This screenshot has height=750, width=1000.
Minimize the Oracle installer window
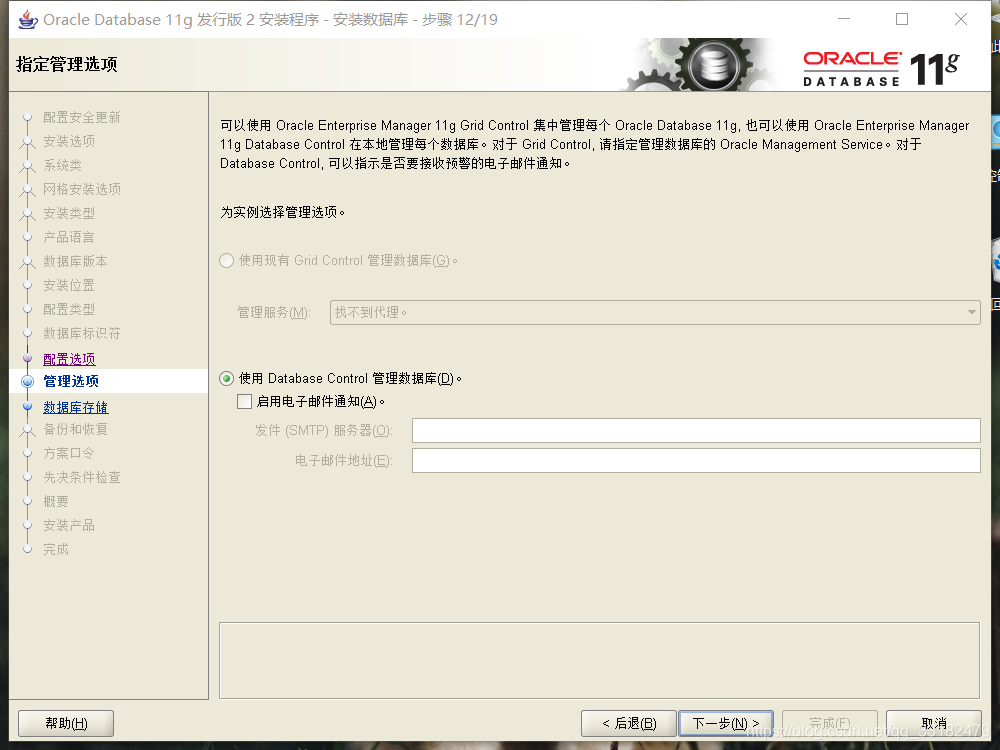click(844, 20)
